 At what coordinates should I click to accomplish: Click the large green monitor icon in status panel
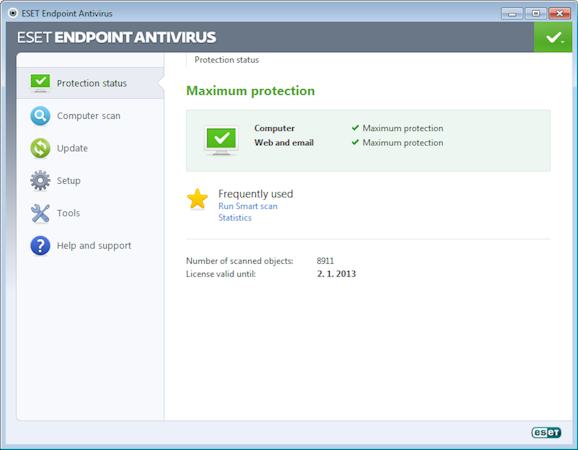221,140
